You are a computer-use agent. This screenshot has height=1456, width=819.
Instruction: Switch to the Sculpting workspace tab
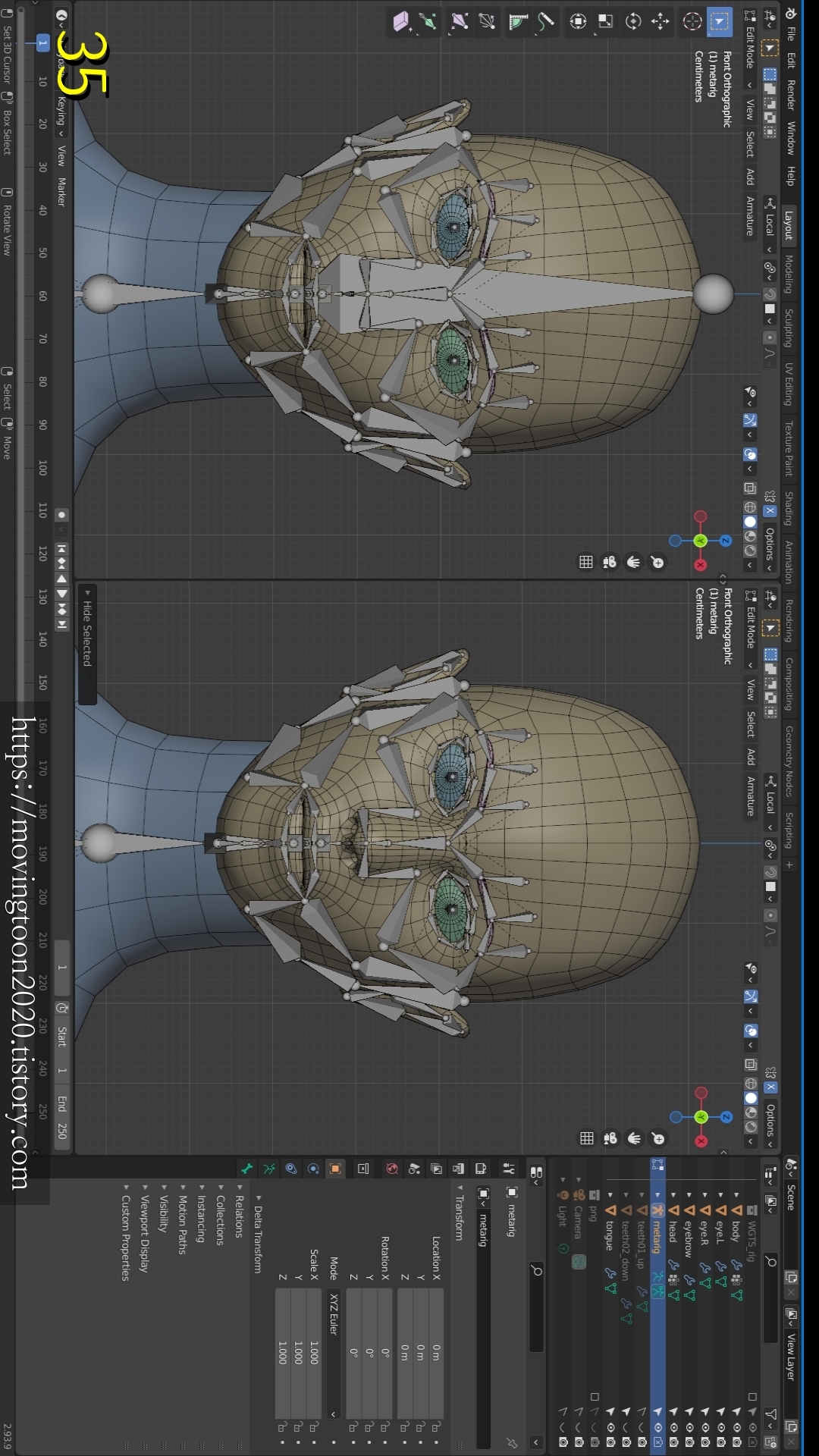pyautogui.click(x=789, y=328)
